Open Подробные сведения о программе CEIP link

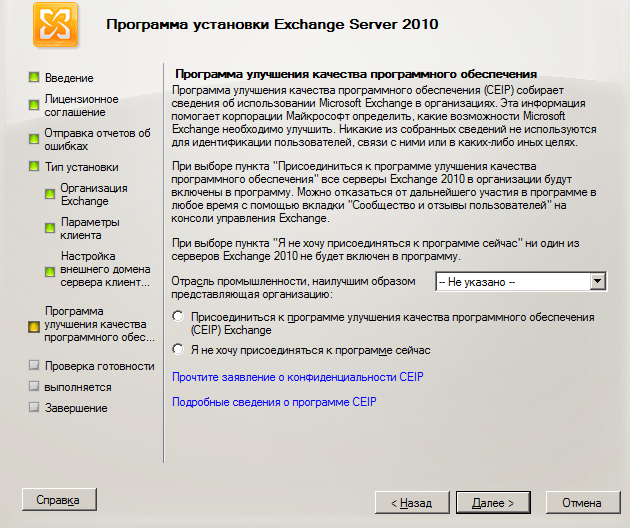(x=274, y=402)
